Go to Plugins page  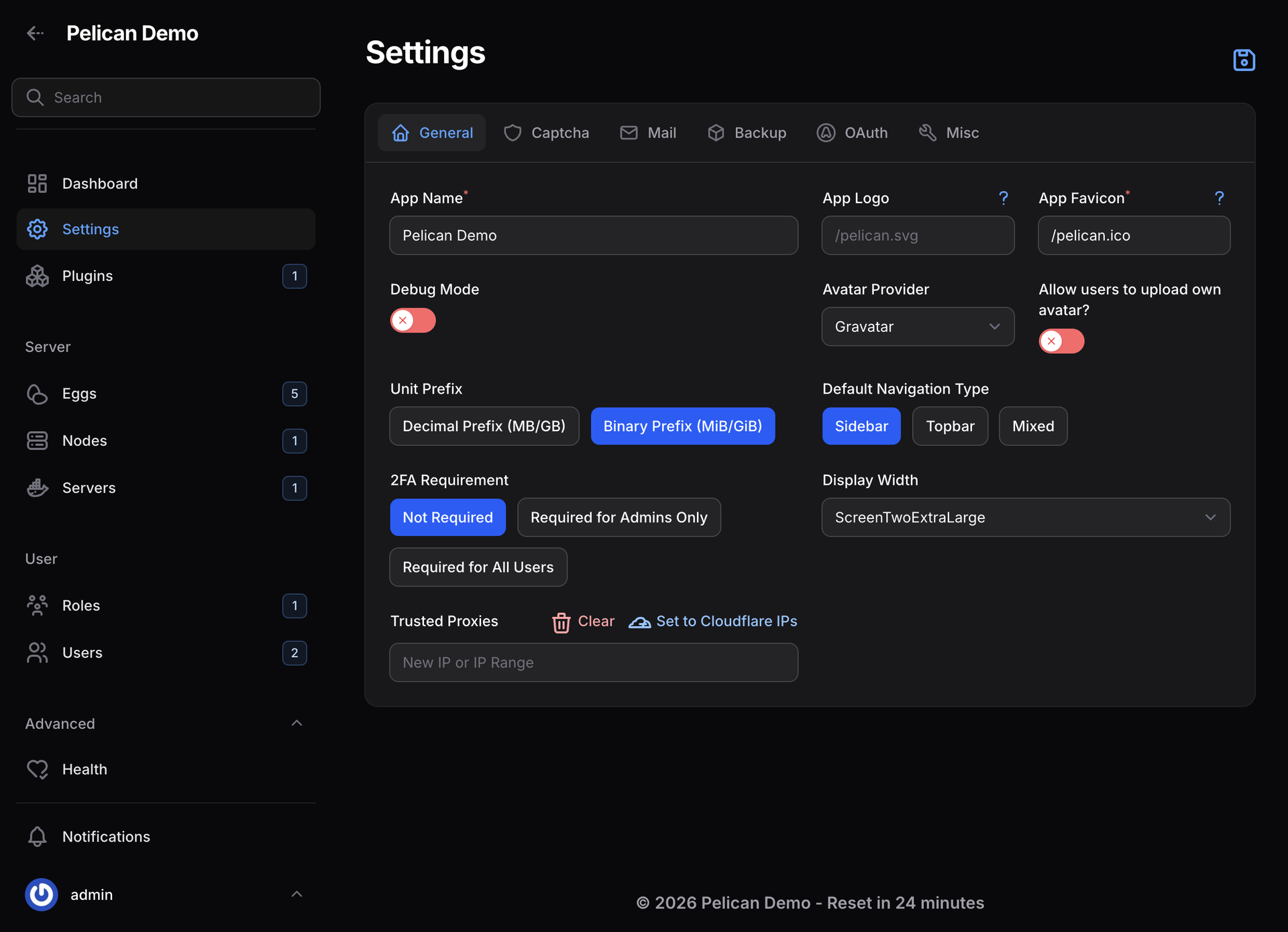click(x=166, y=276)
